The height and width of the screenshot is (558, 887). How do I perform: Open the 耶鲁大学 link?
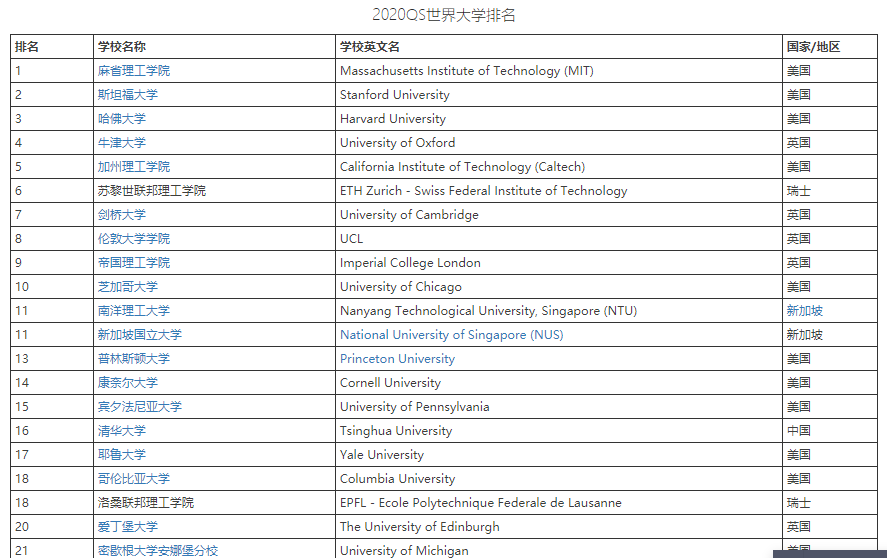point(122,454)
